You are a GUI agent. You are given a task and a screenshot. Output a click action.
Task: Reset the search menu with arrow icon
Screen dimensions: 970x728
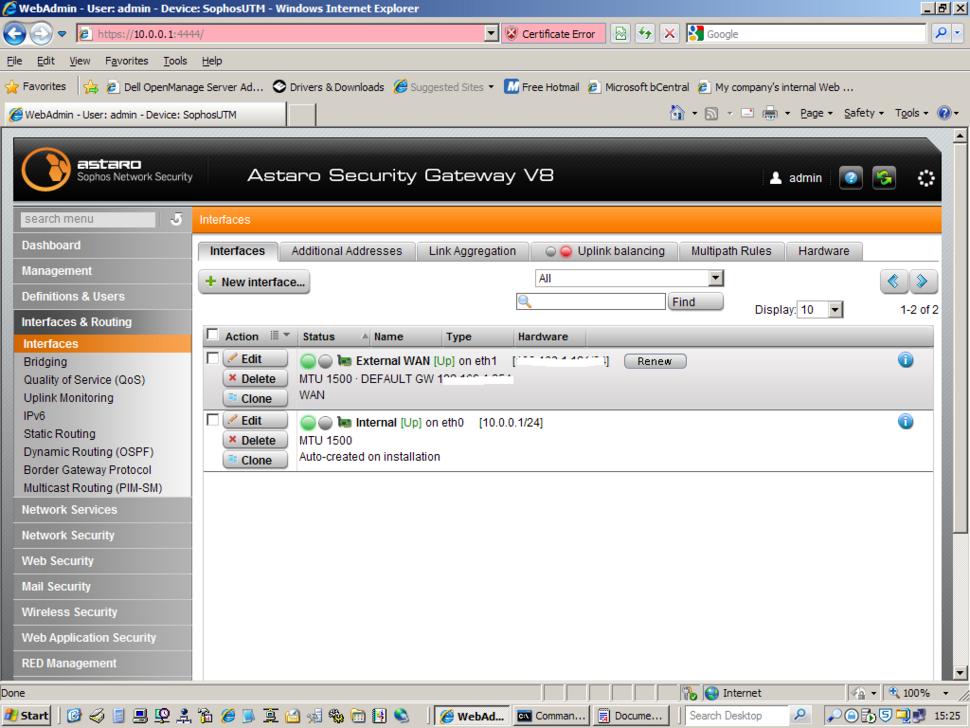[176, 219]
